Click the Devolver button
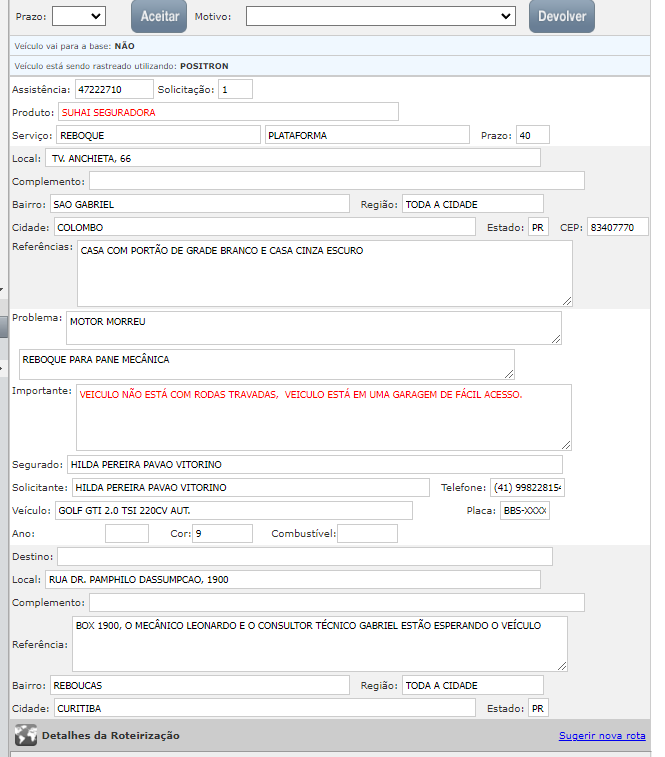This screenshot has height=757, width=665. 562,16
